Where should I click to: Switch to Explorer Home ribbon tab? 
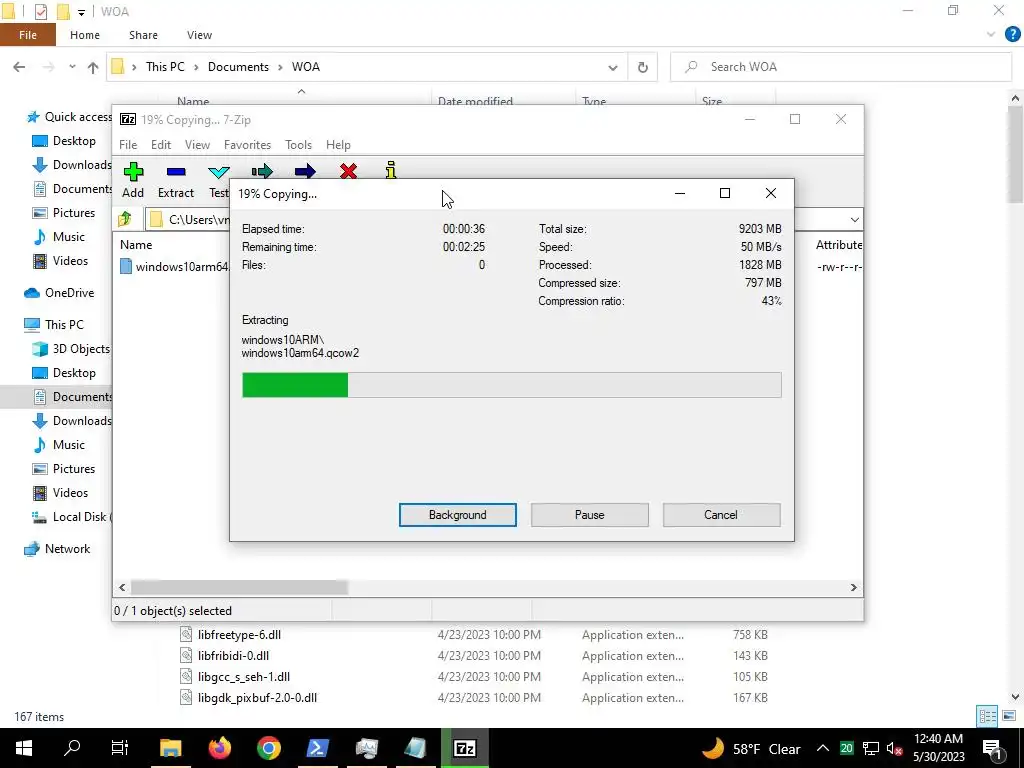(x=85, y=35)
